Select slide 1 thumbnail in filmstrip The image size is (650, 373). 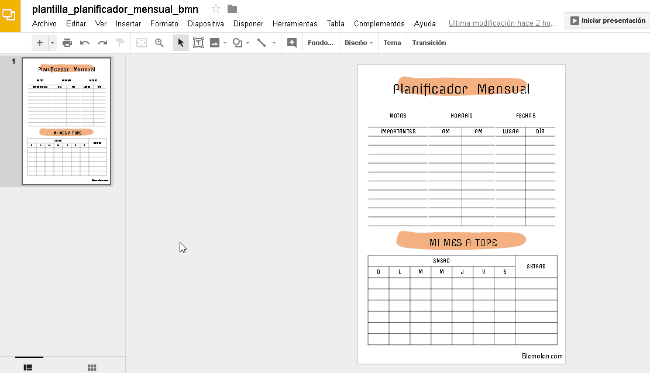66,121
